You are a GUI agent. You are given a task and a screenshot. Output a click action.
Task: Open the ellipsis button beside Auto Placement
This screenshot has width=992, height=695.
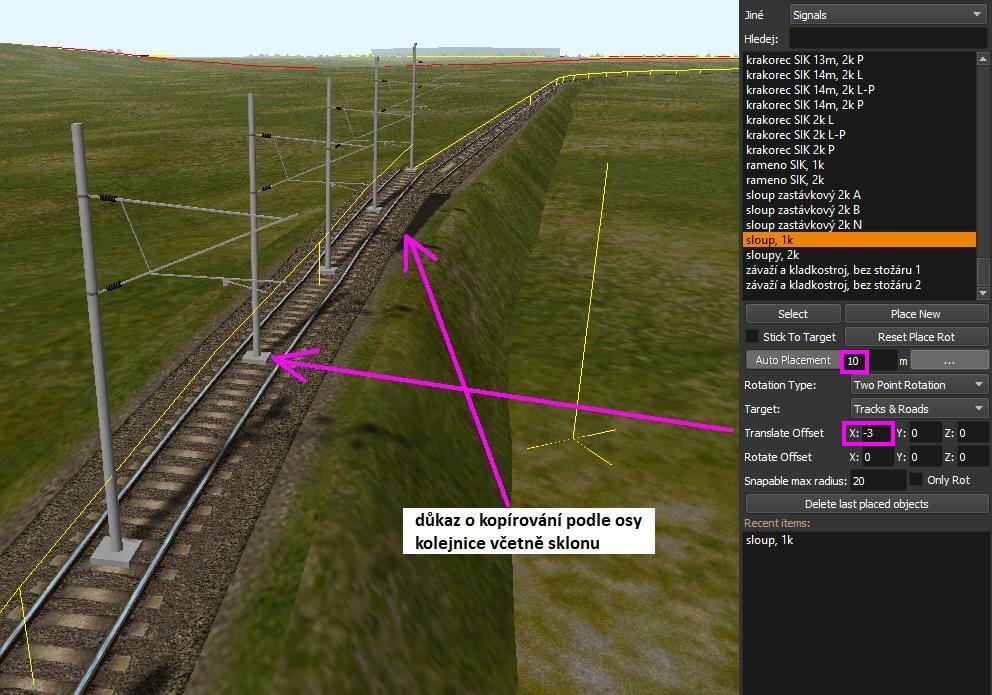click(949, 360)
